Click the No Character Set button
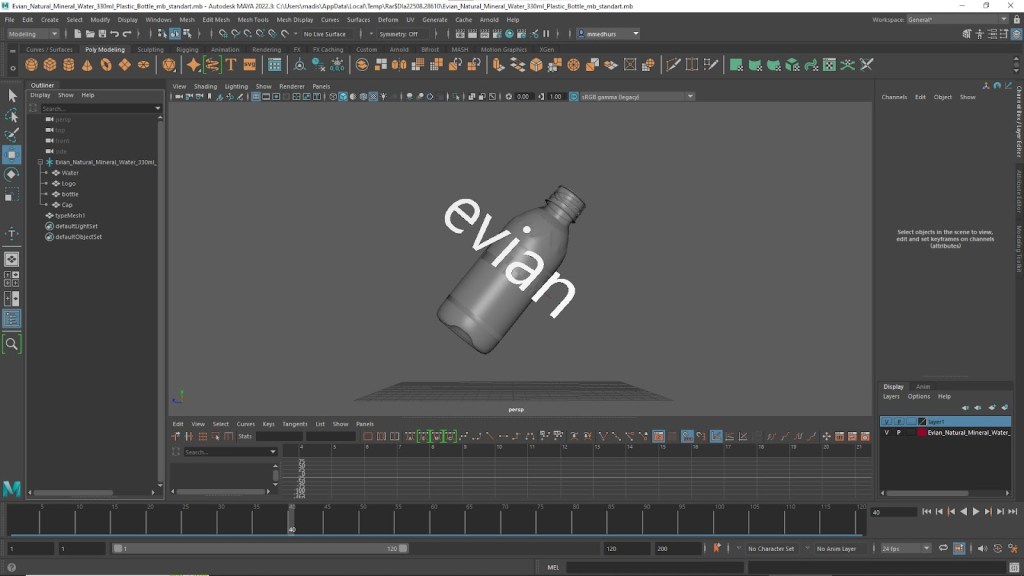1024x576 pixels. click(771, 548)
